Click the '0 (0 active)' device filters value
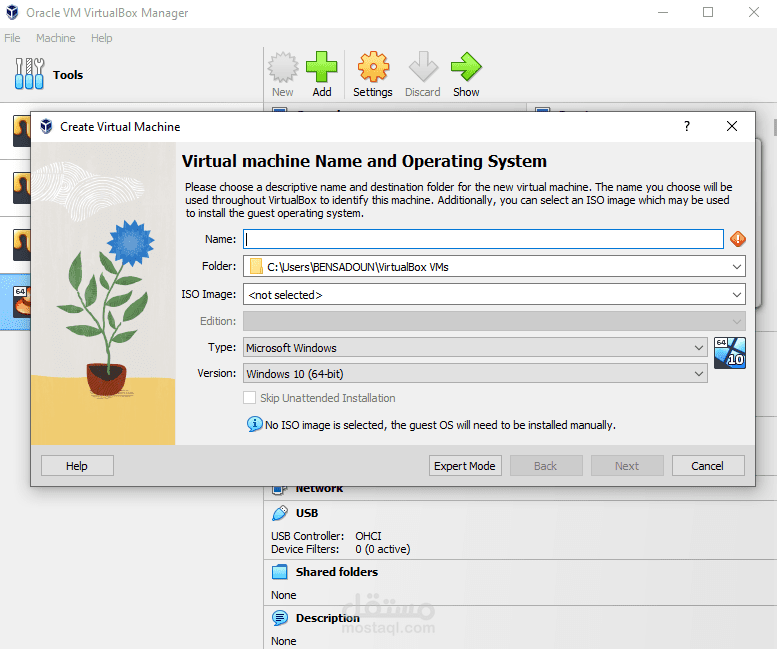The image size is (777, 649). point(383,549)
